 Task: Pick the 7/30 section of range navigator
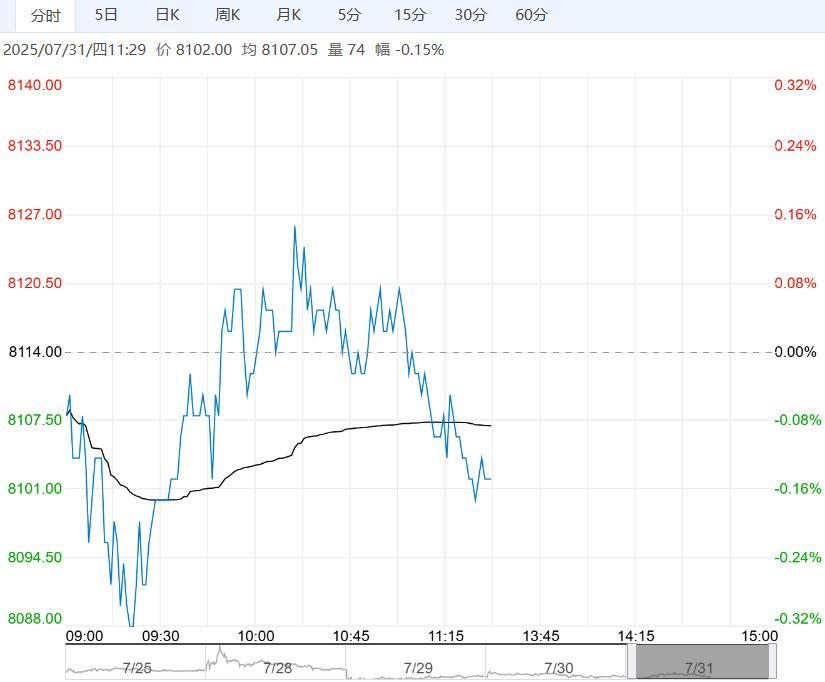click(x=558, y=667)
